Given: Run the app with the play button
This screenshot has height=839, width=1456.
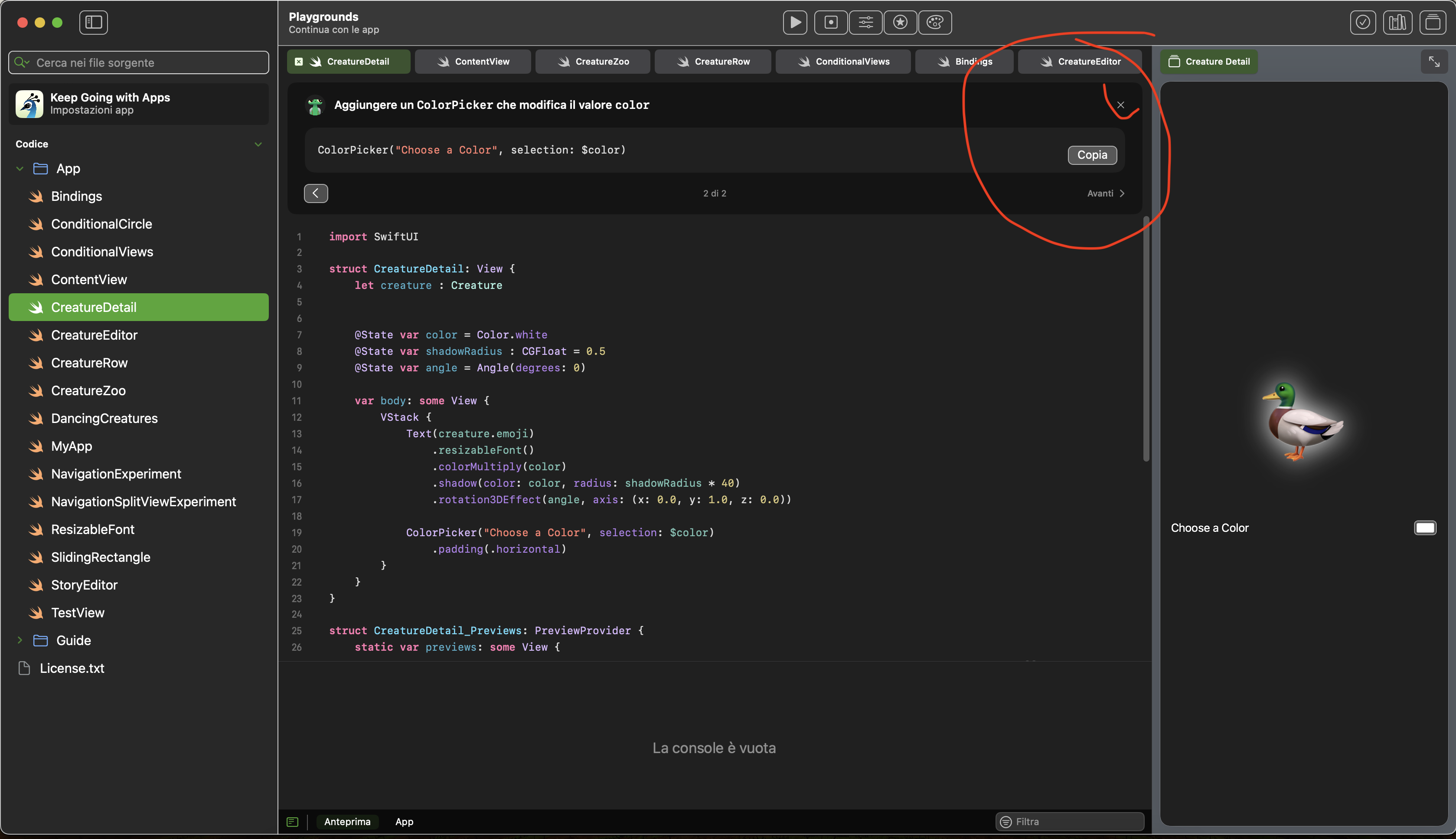Looking at the screenshot, I should (x=795, y=23).
